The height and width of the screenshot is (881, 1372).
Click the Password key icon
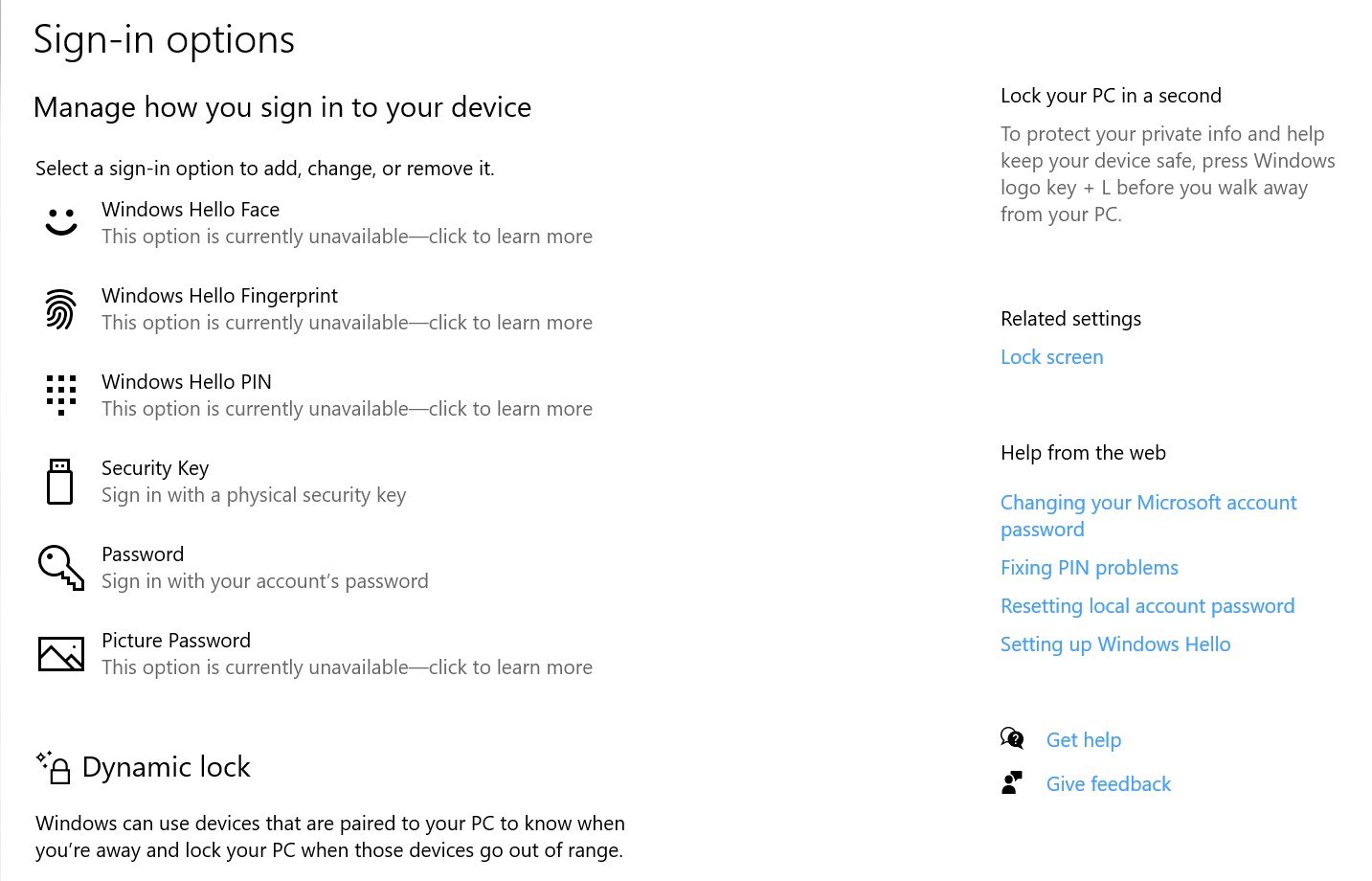[x=61, y=567]
